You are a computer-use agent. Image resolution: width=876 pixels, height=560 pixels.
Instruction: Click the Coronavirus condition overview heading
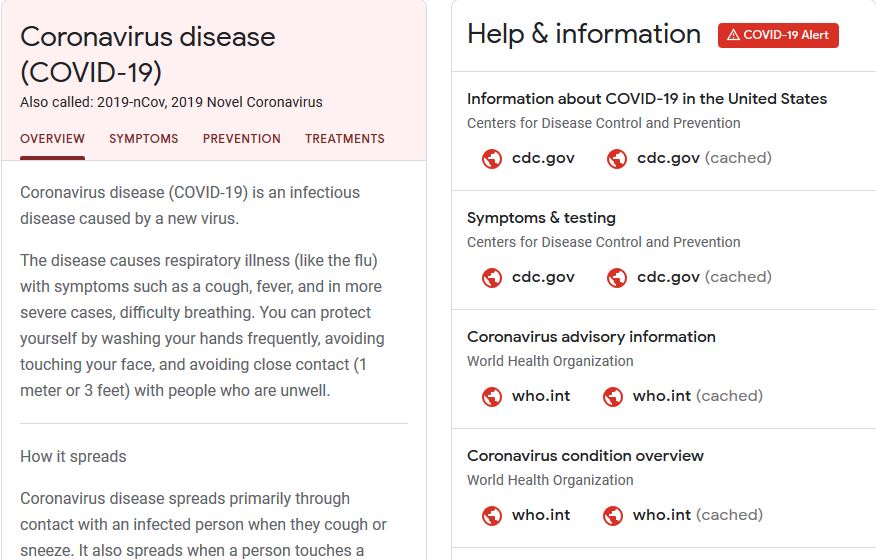(x=585, y=456)
